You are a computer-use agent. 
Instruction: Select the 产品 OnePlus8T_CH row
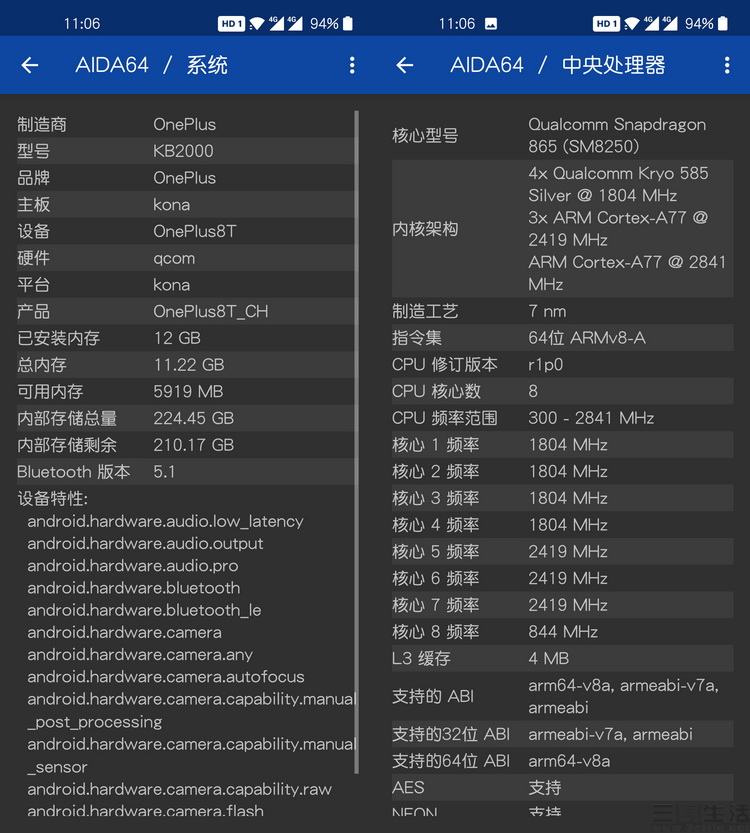click(185, 311)
